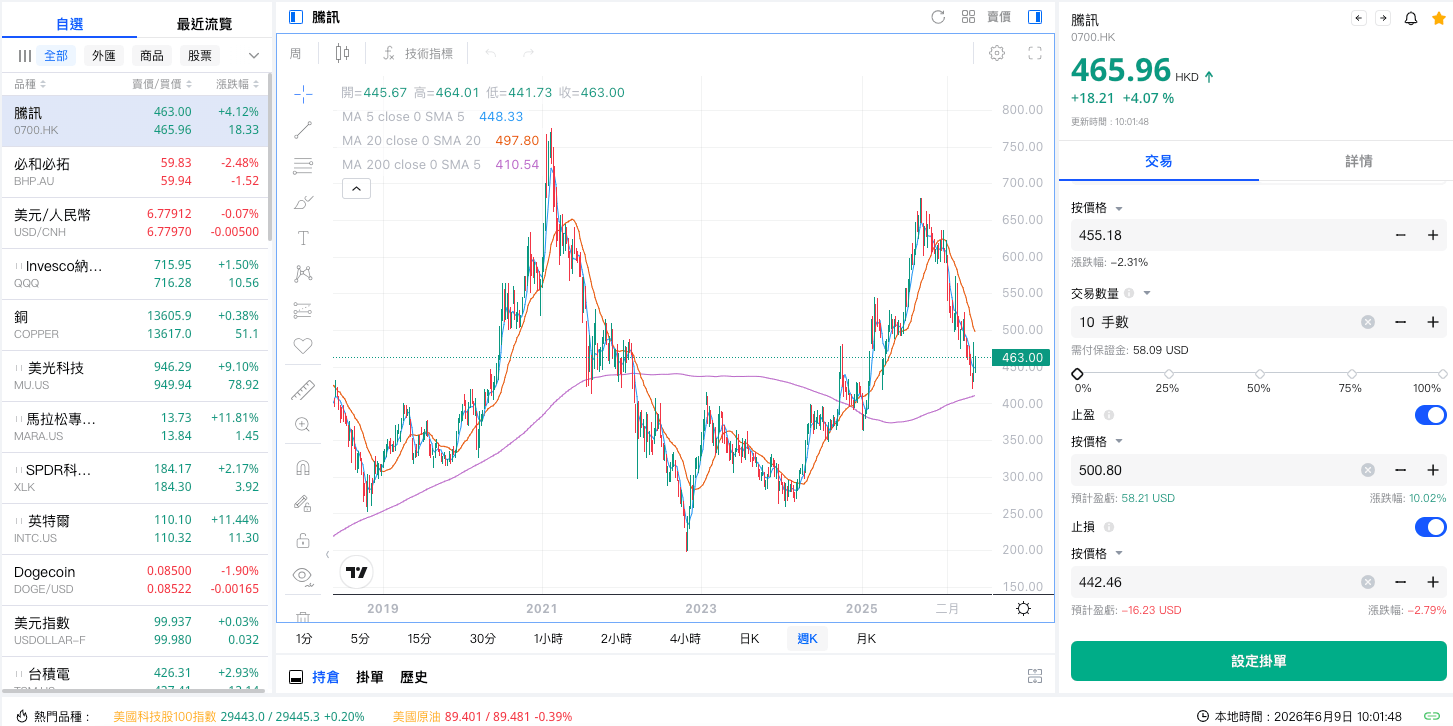Select the trend line drawing tool
This screenshot has width=1453, height=726.
point(303,130)
